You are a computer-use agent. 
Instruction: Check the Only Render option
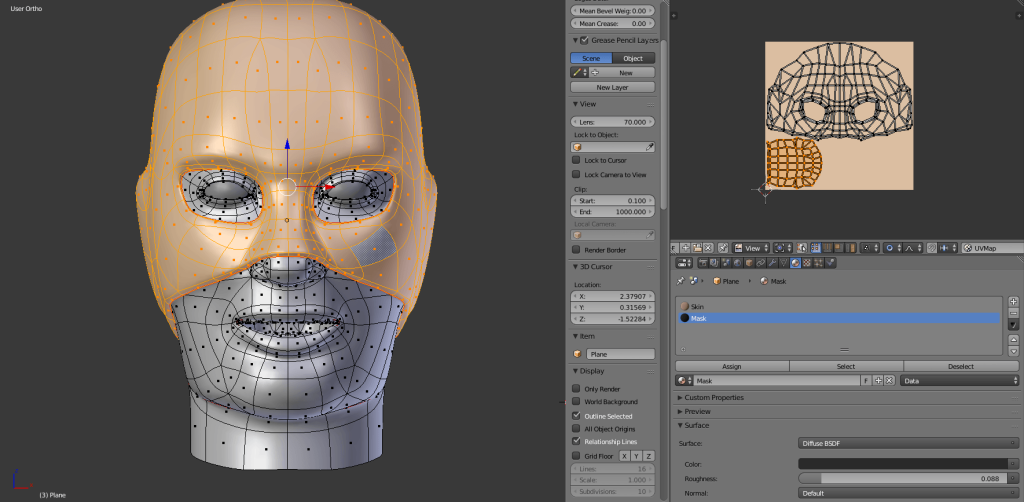[x=576, y=388]
